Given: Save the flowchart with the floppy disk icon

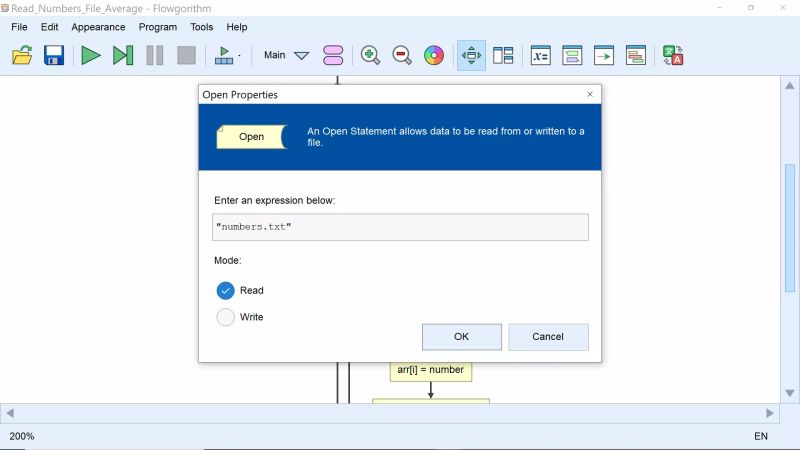Looking at the screenshot, I should click(54, 55).
